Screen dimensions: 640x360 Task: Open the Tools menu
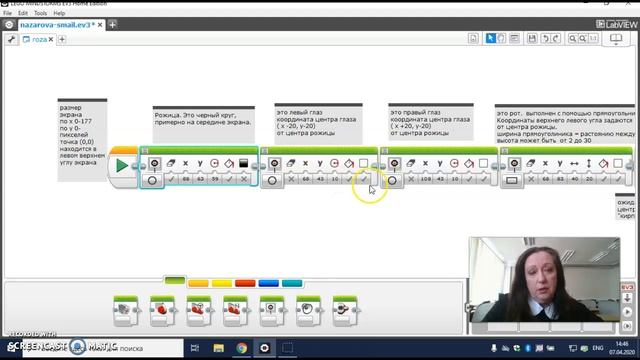(40, 13)
